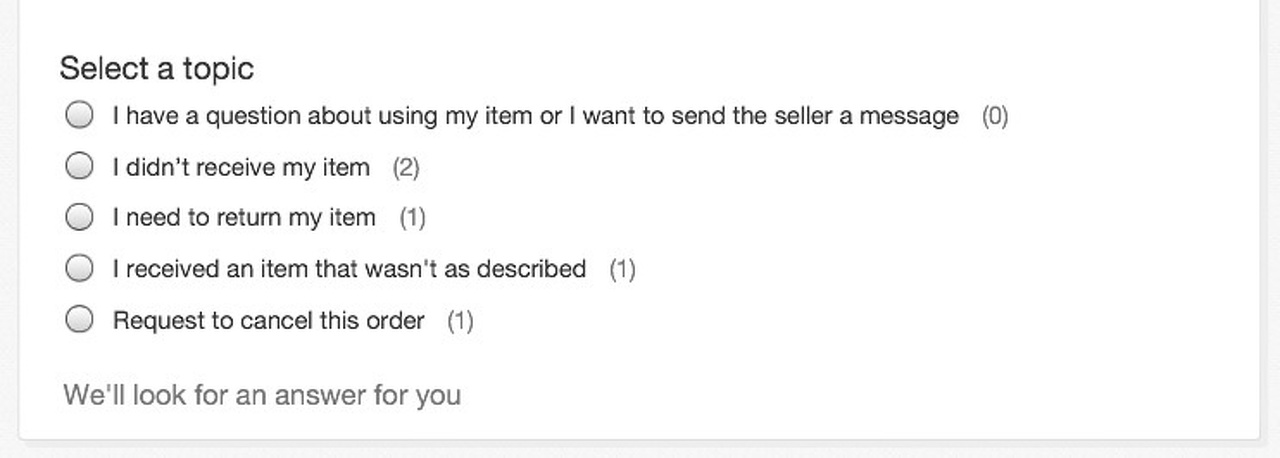Click the (1) count after "wasn't as described"
Screen dimensions: 1280x458
(622, 269)
